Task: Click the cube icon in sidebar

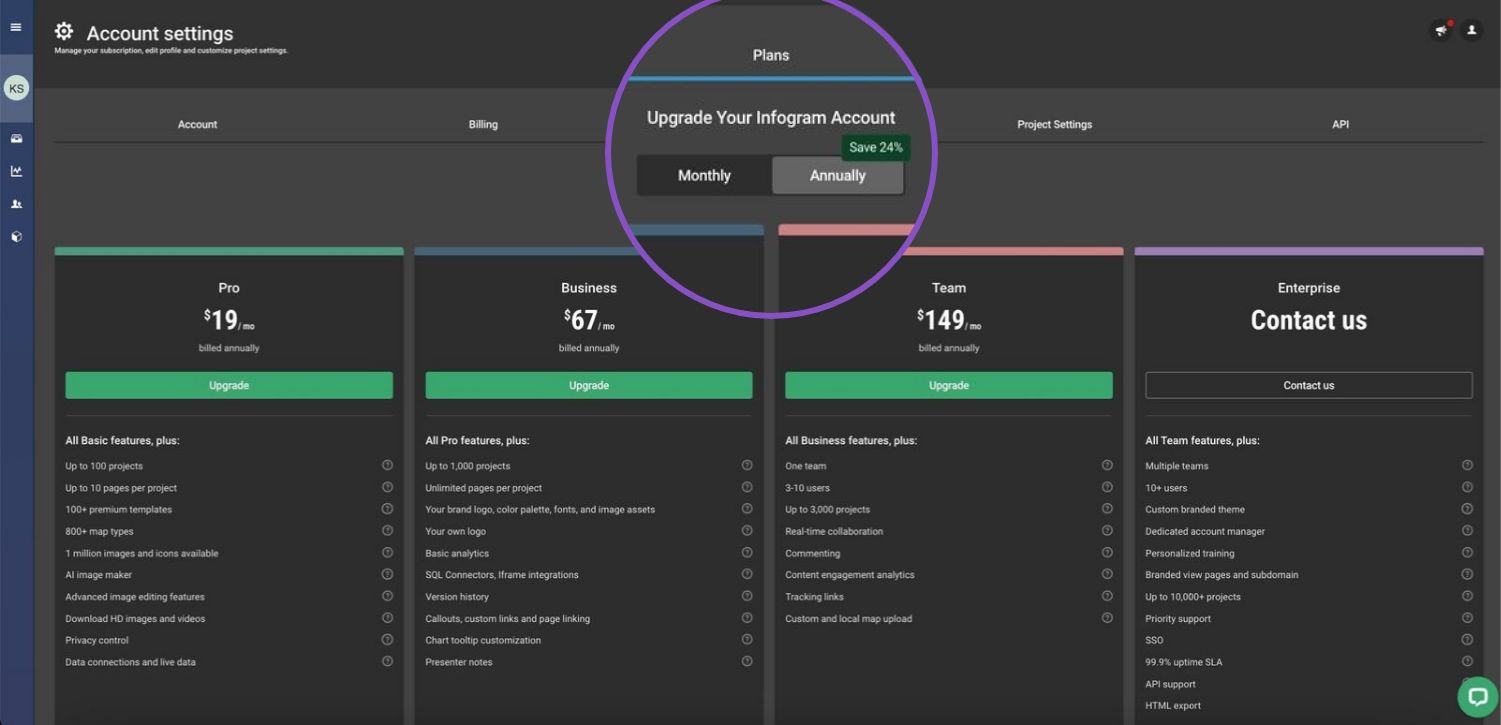Action: tap(16, 237)
